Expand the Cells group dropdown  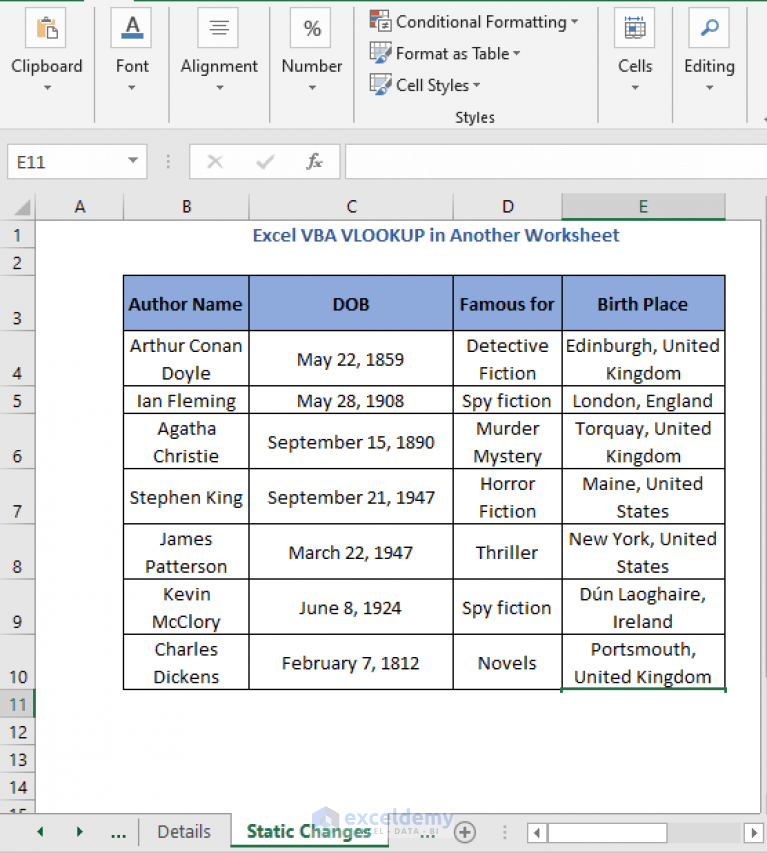click(635, 88)
